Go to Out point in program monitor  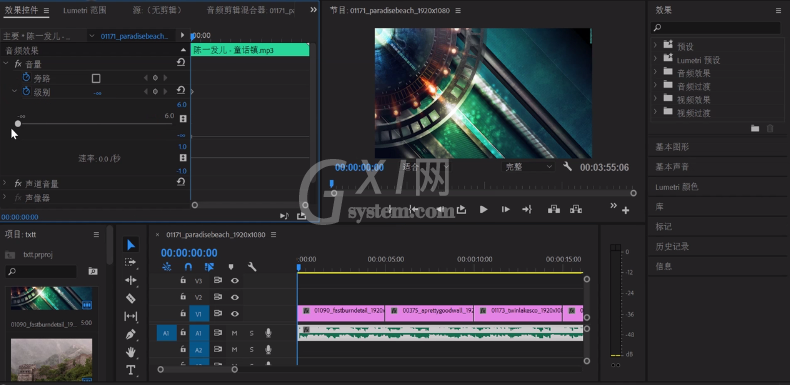[527, 210]
